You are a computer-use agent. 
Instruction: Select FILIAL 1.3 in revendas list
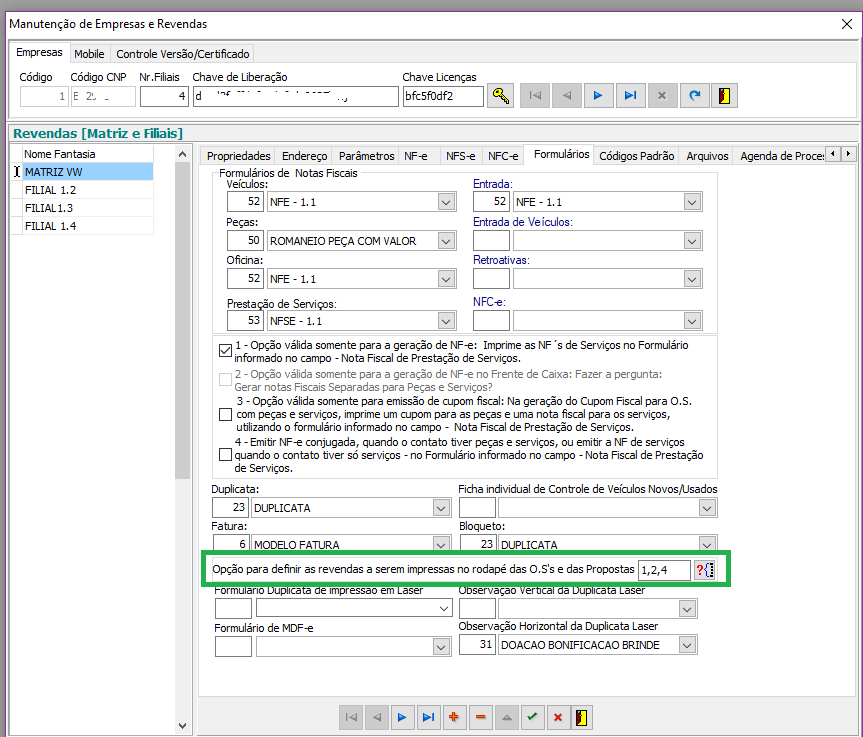pyautogui.click(x=88, y=208)
